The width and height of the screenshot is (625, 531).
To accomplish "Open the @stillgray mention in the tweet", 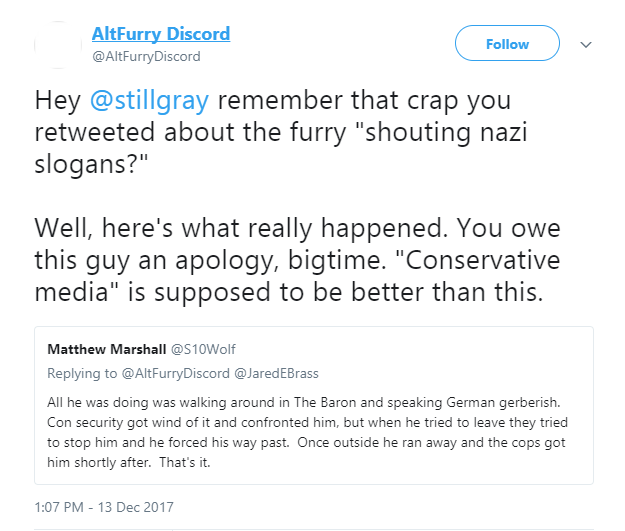I will tap(149, 100).
